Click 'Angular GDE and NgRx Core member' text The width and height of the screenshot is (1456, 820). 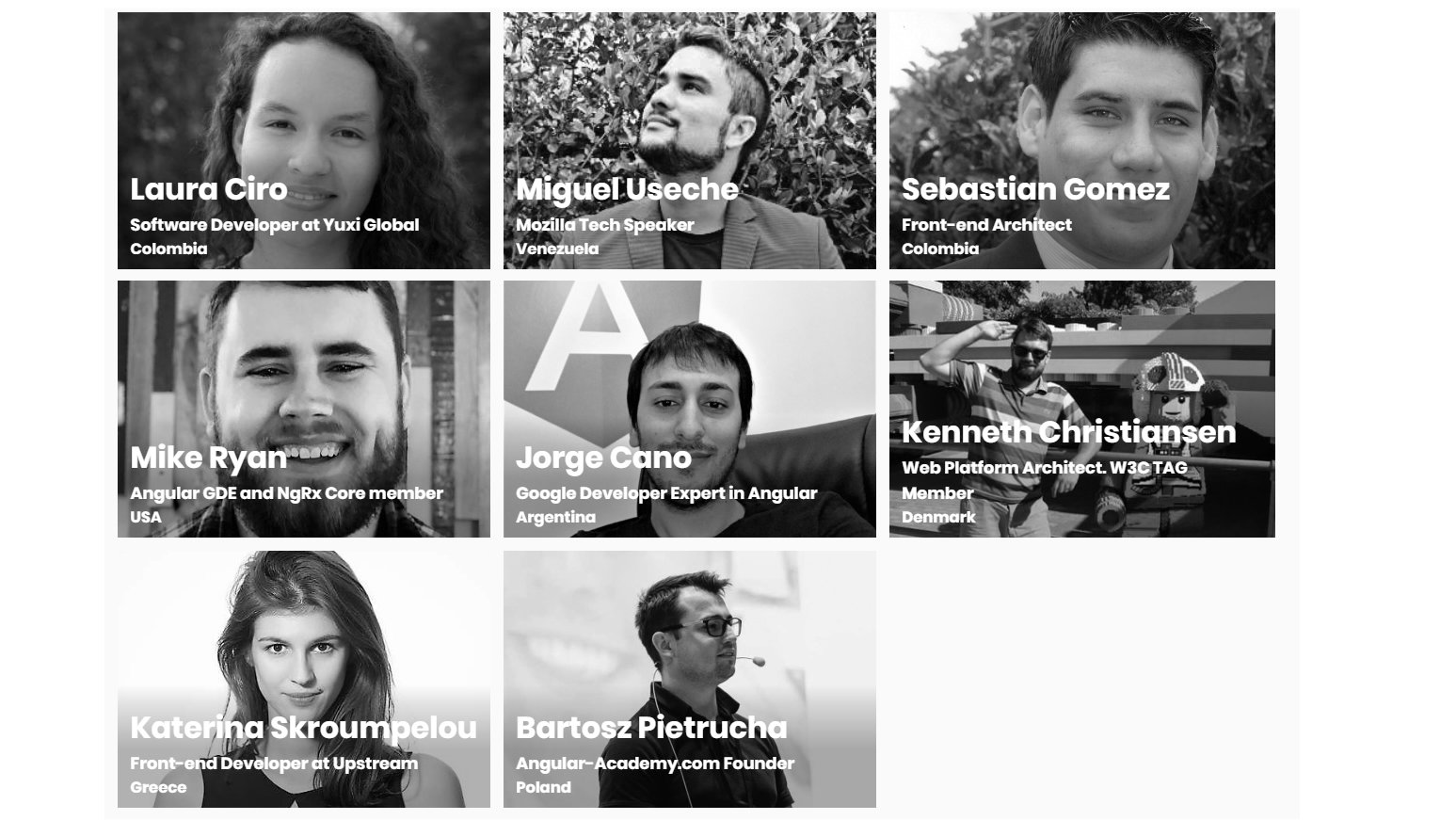click(x=286, y=493)
